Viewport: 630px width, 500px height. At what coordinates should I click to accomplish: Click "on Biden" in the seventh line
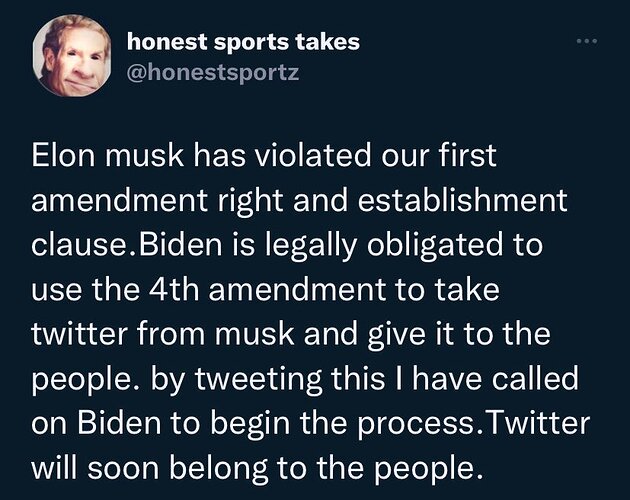click(84, 410)
